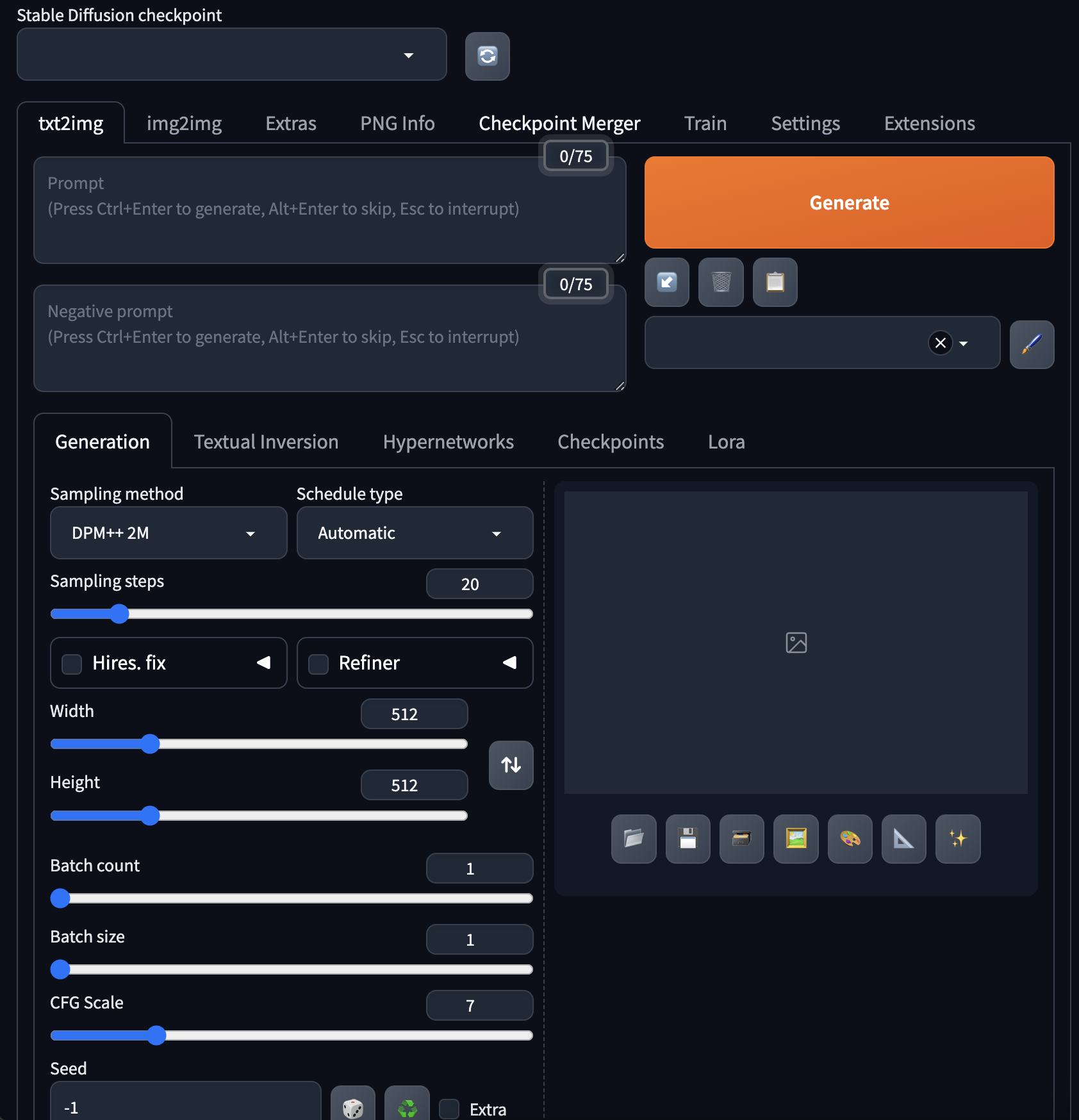Open the Schedule type dropdown
The height and width of the screenshot is (1120, 1079).
[x=415, y=533]
